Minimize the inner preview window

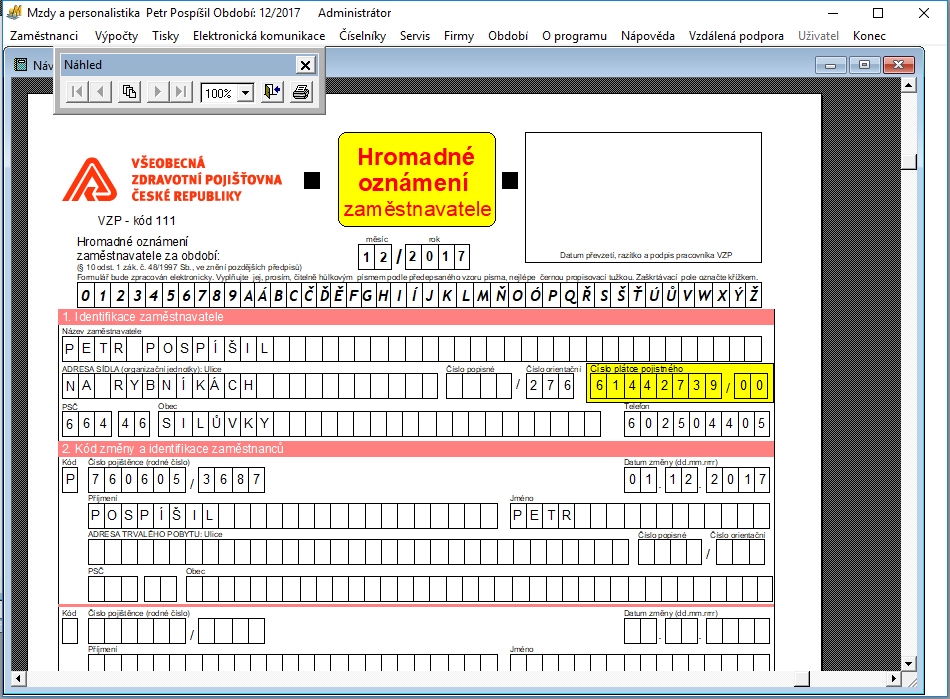click(831, 64)
